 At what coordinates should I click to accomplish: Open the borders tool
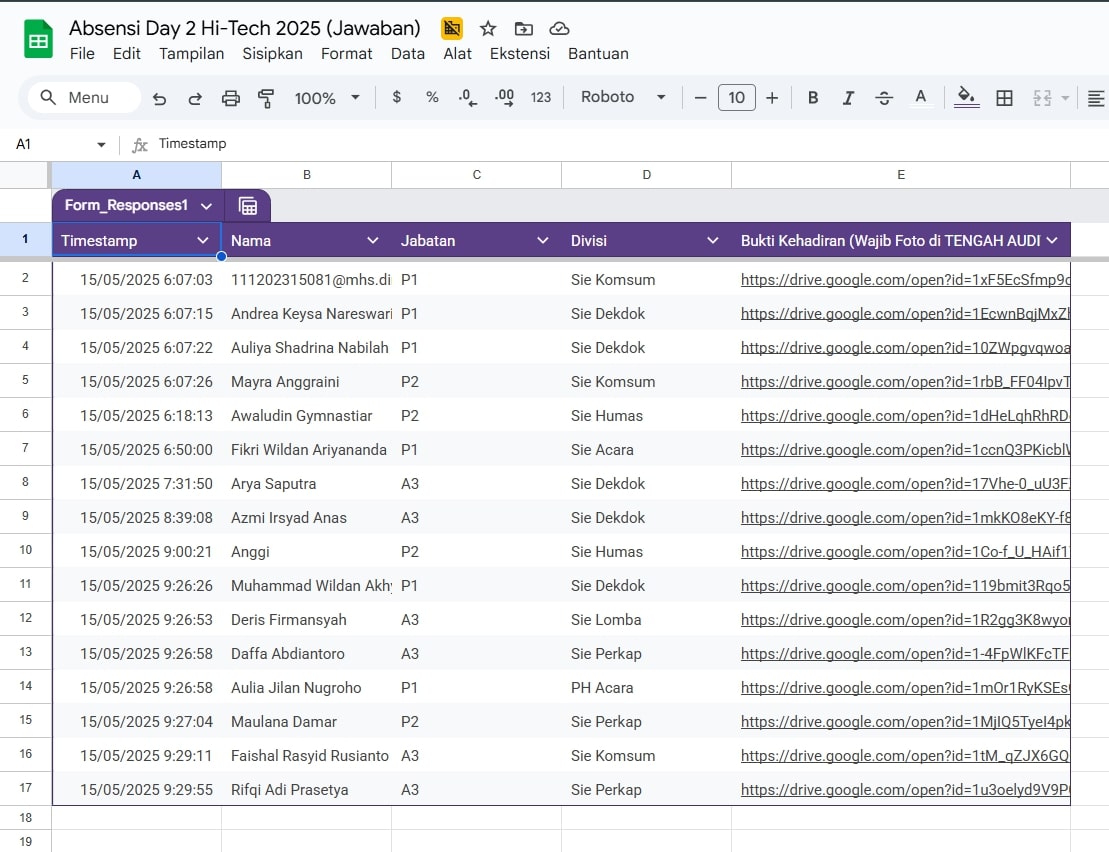point(1004,98)
